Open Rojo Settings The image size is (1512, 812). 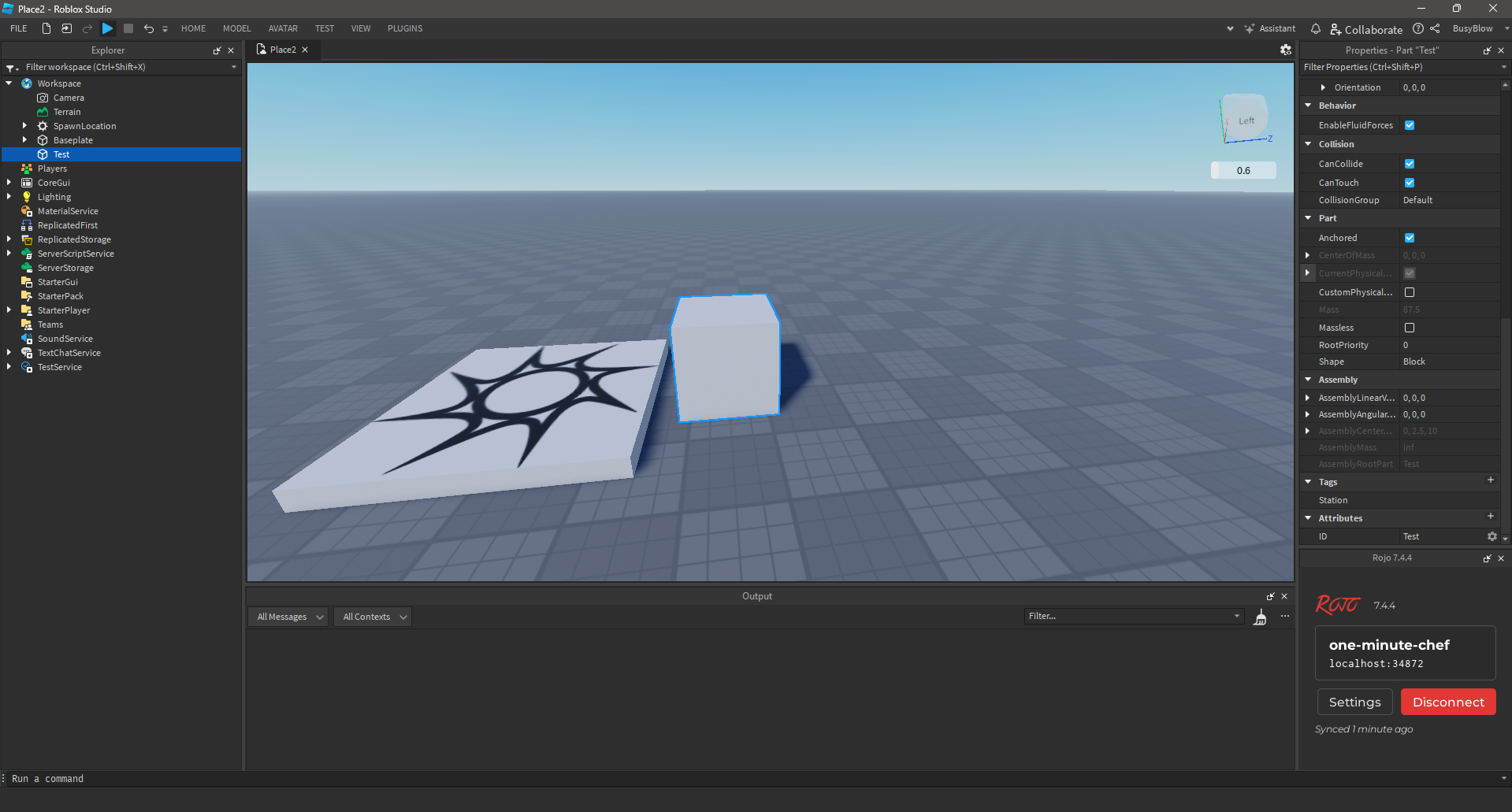coord(1354,702)
